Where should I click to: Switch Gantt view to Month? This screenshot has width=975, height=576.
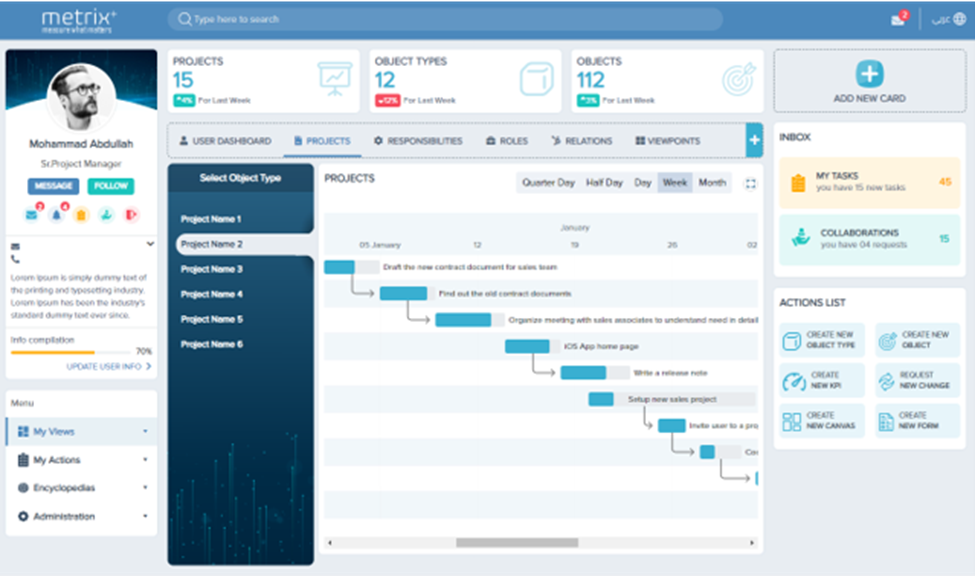(x=712, y=183)
